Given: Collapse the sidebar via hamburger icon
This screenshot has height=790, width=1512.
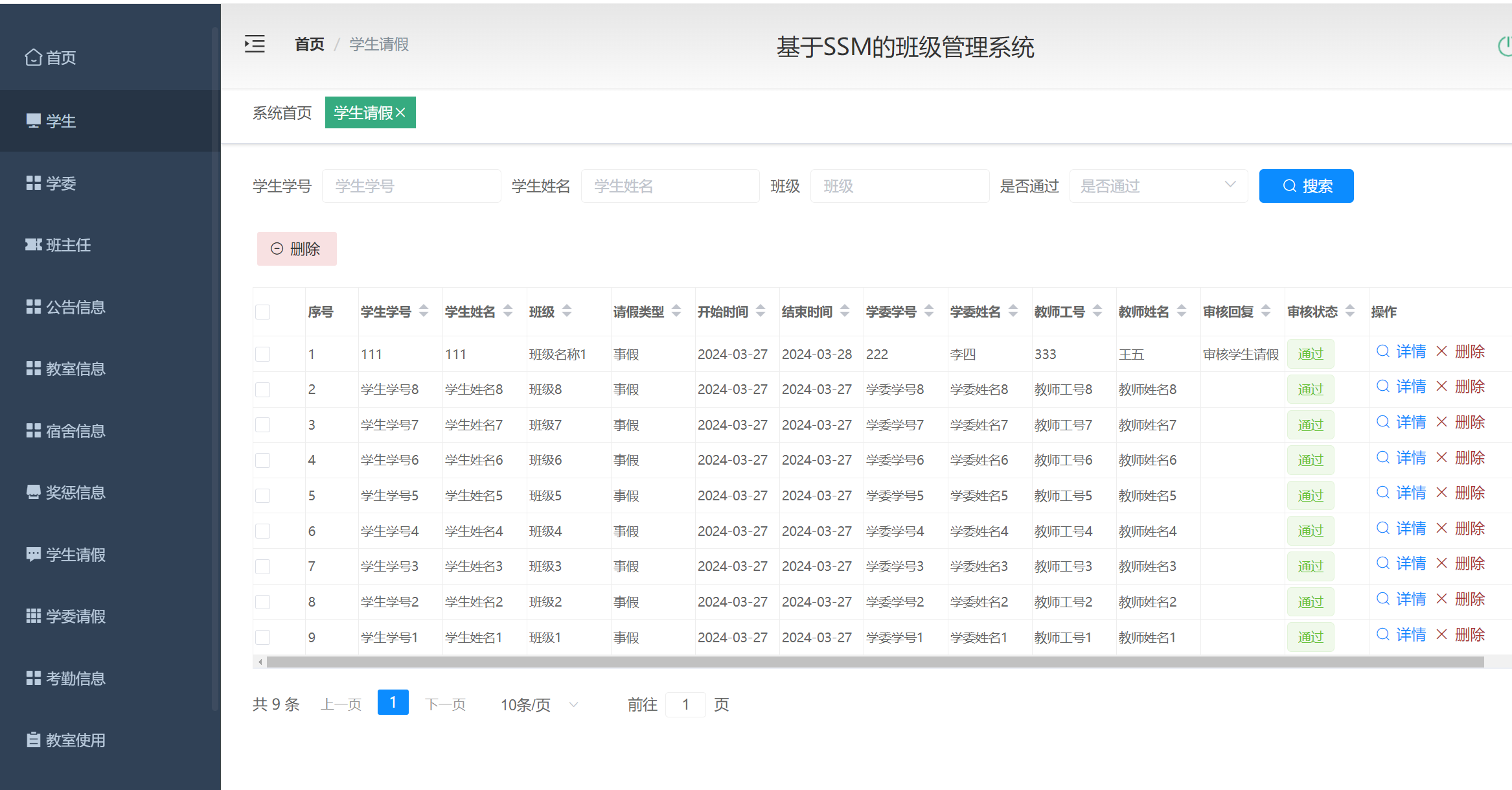Looking at the screenshot, I should point(254,43).
